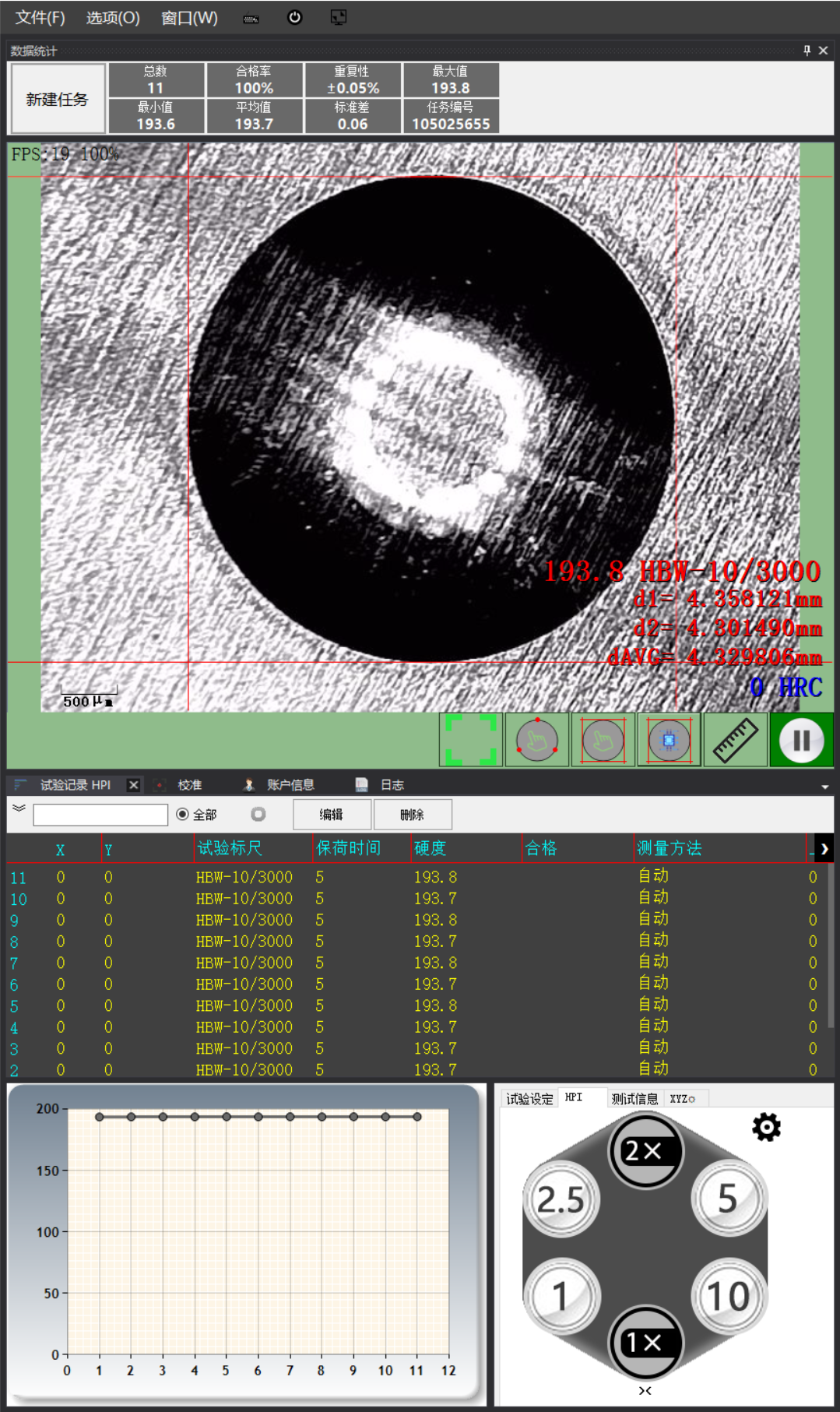
Task: Switch to the 测试信息 tab
Action: [x=634, y=1098]
